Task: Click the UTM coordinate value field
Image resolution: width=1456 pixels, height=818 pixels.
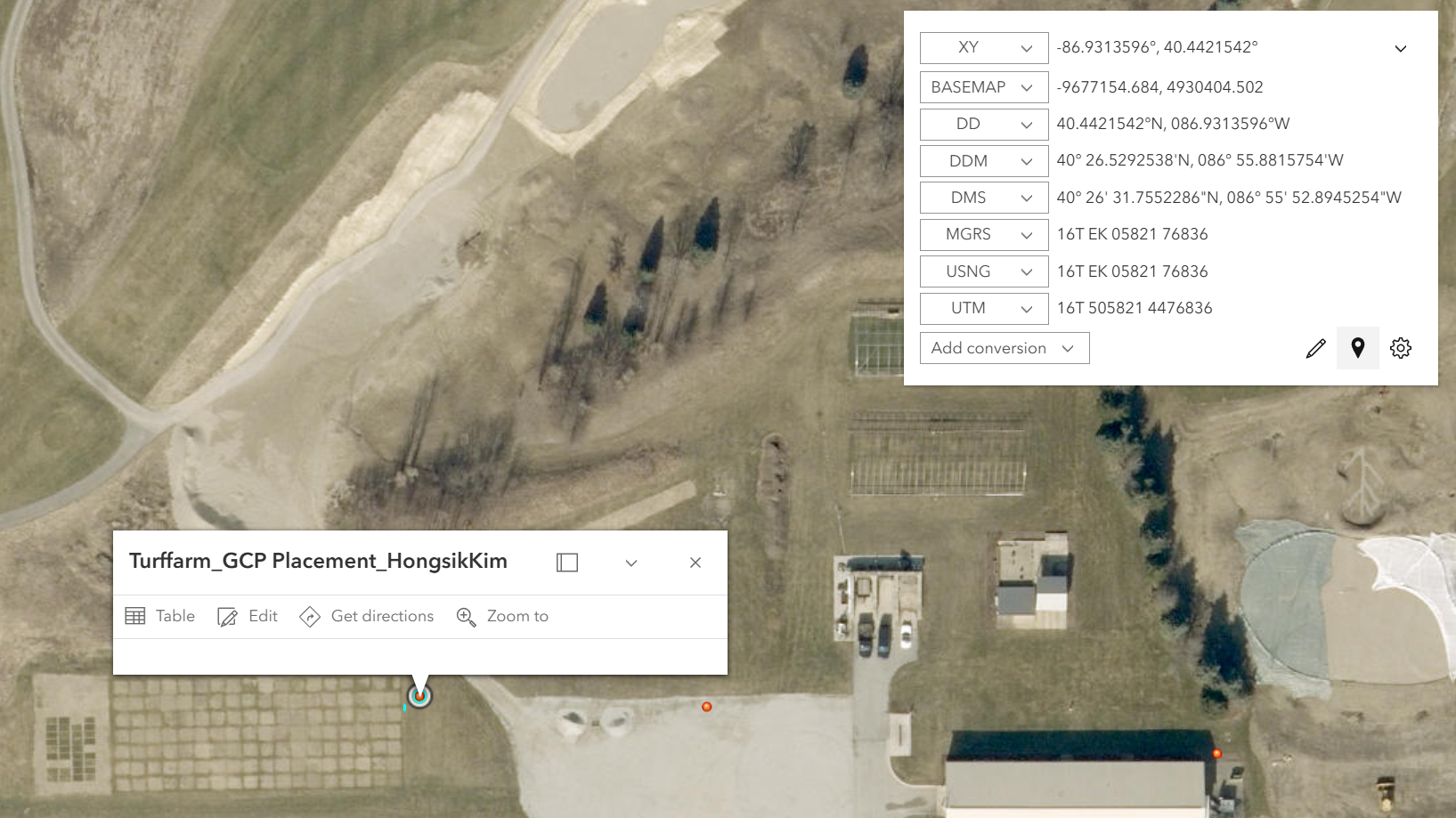Action: click(x=1135, y=308)
